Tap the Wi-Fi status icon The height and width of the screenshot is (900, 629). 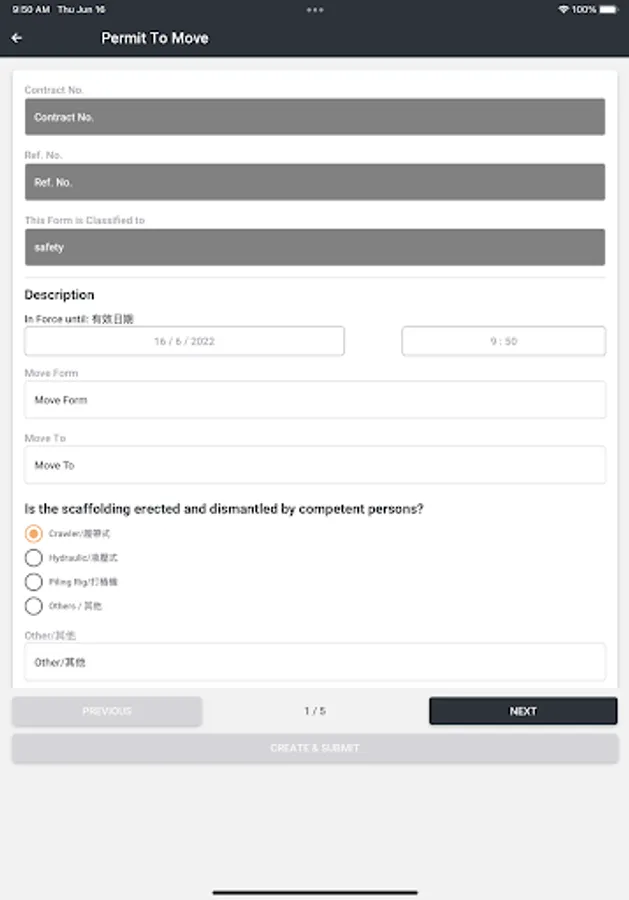563,9
